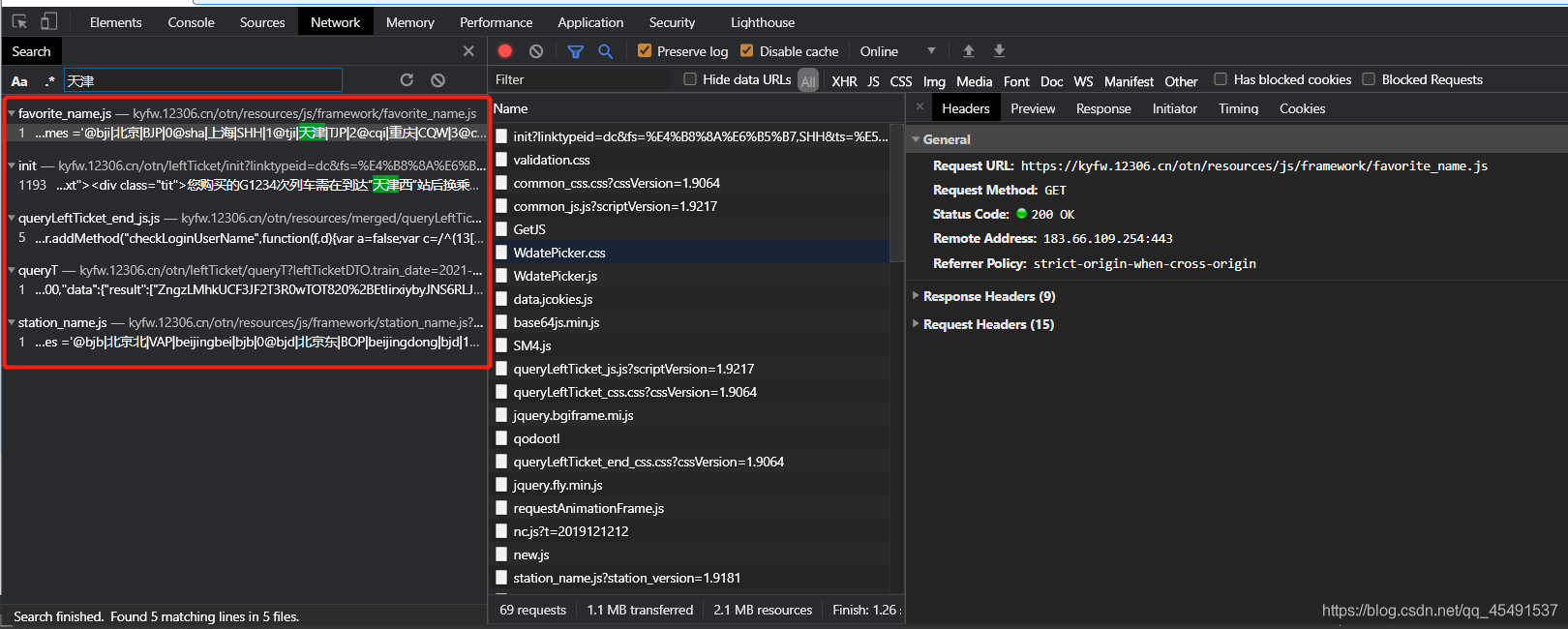
Task: Enable Blocked Requests checkbox
Action: pos(1369,79)
